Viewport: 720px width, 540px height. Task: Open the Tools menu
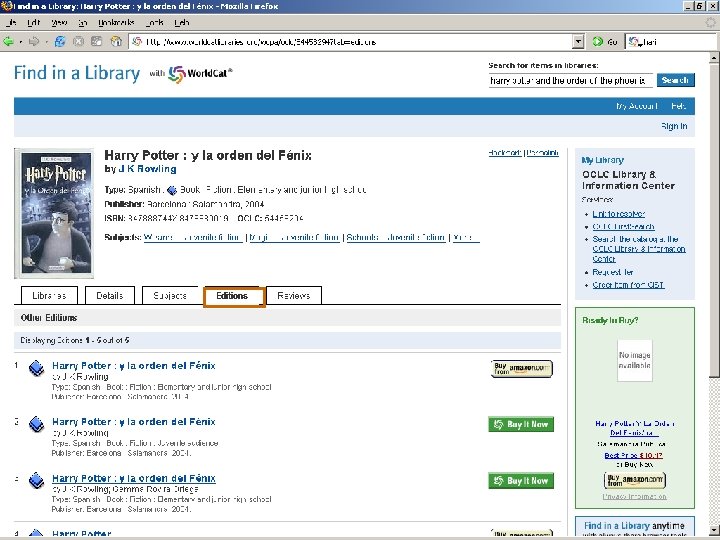155,22
